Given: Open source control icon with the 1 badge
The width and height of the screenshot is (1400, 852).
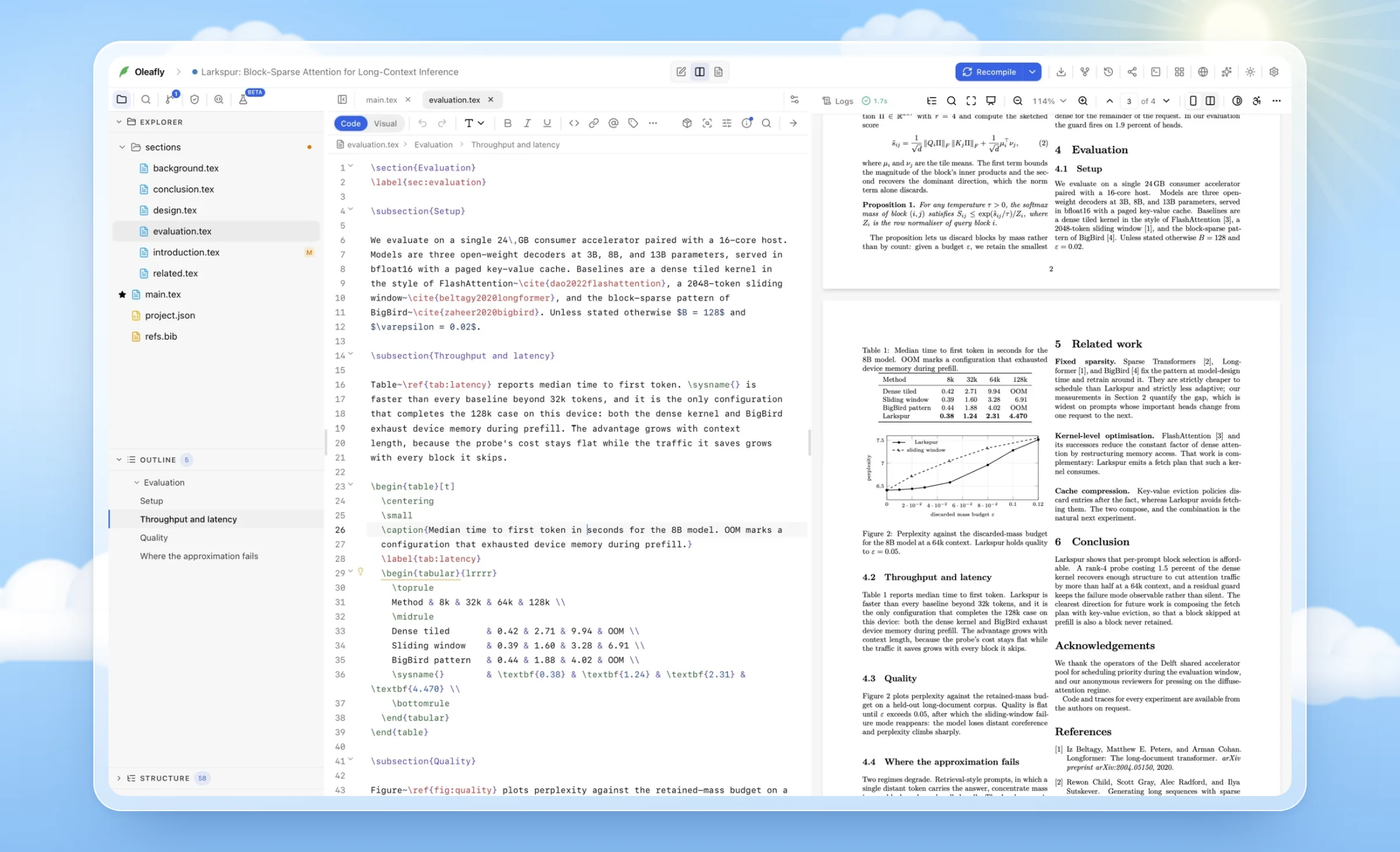Looking at the screenshot, I should tap(170, 99).
